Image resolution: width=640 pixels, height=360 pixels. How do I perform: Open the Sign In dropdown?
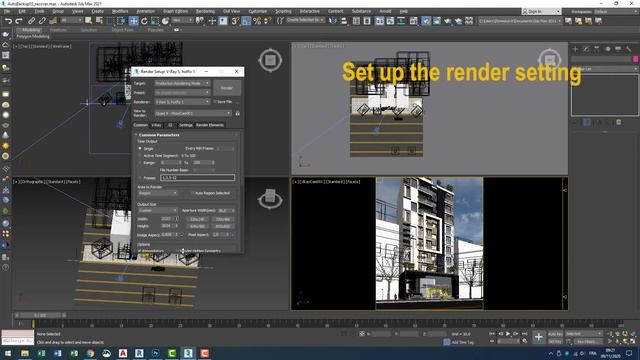coord(541,11)
